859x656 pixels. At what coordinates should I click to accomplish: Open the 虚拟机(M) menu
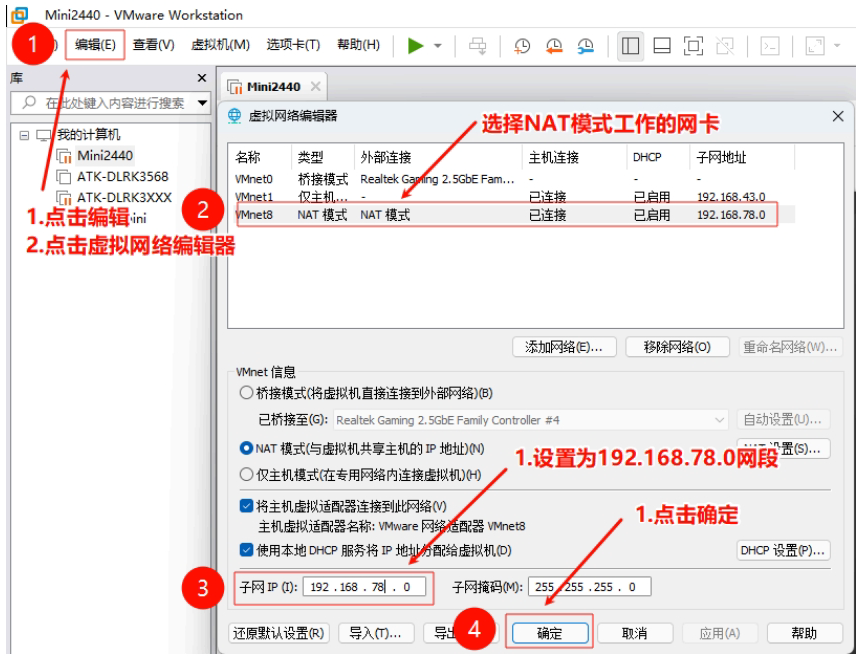click(x=220, y=45)
